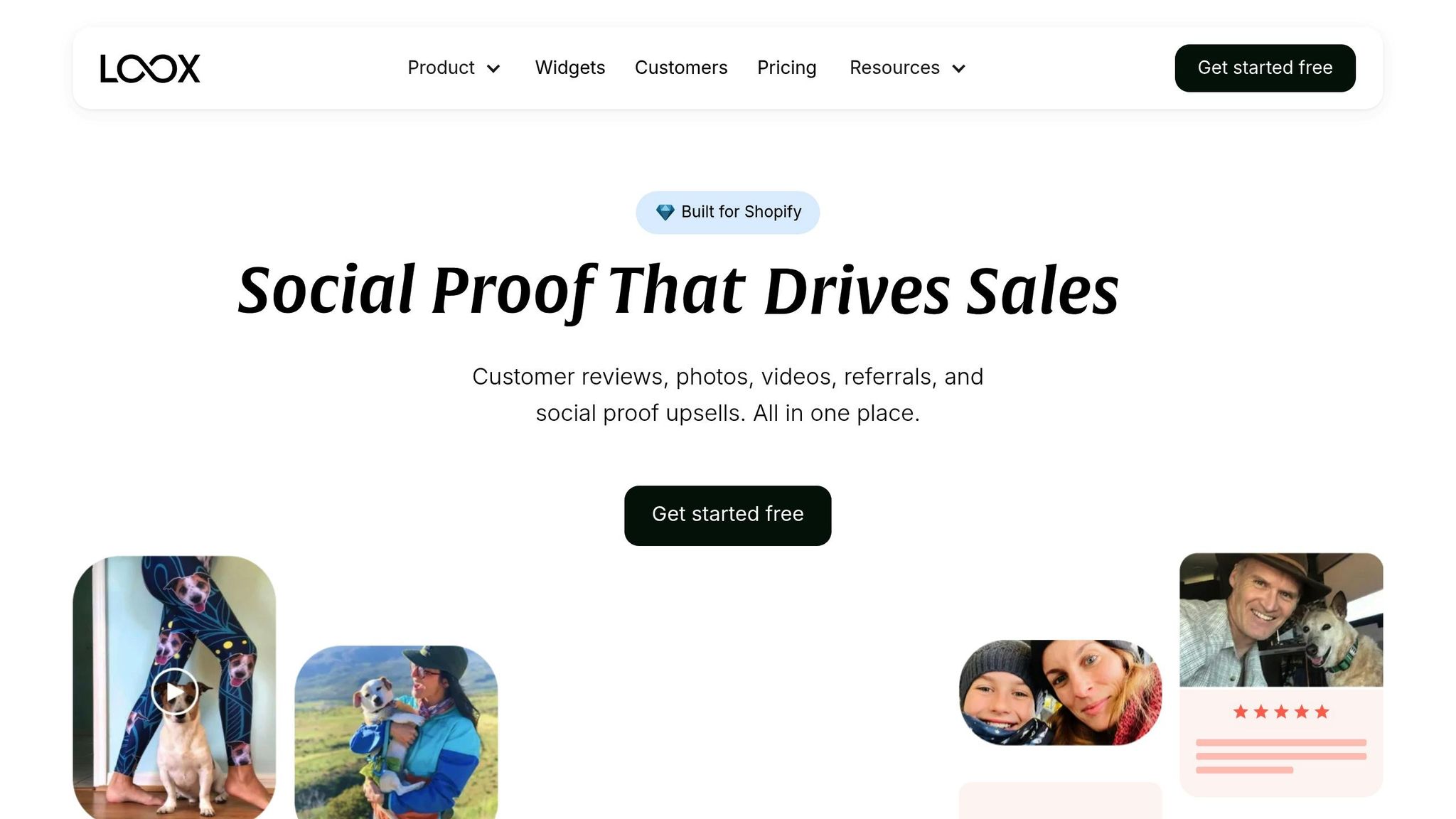The height and width of the screenshot is (819, 1456).
Task: Open the Resources dropdown menu
Action: tap(908, 68)
